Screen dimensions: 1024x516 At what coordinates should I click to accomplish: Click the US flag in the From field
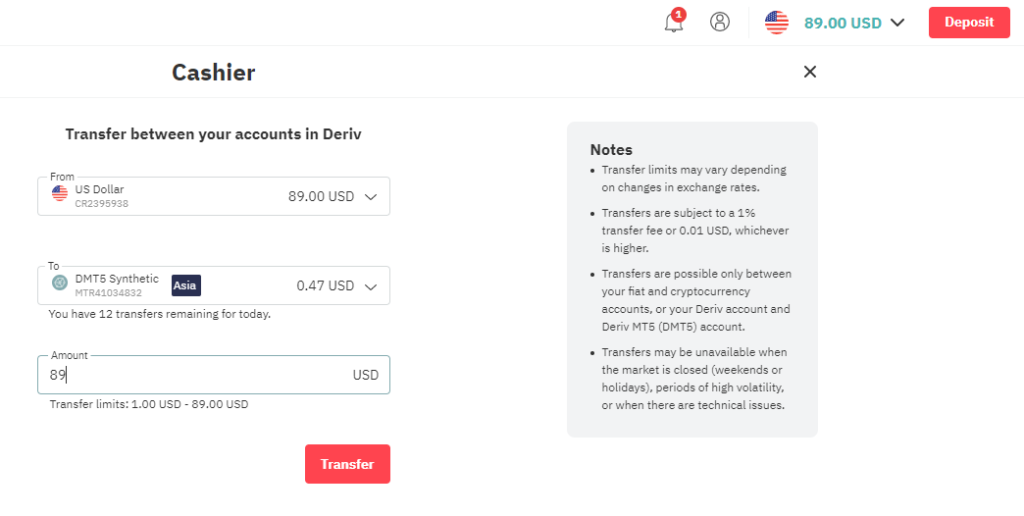coord(59,193)
